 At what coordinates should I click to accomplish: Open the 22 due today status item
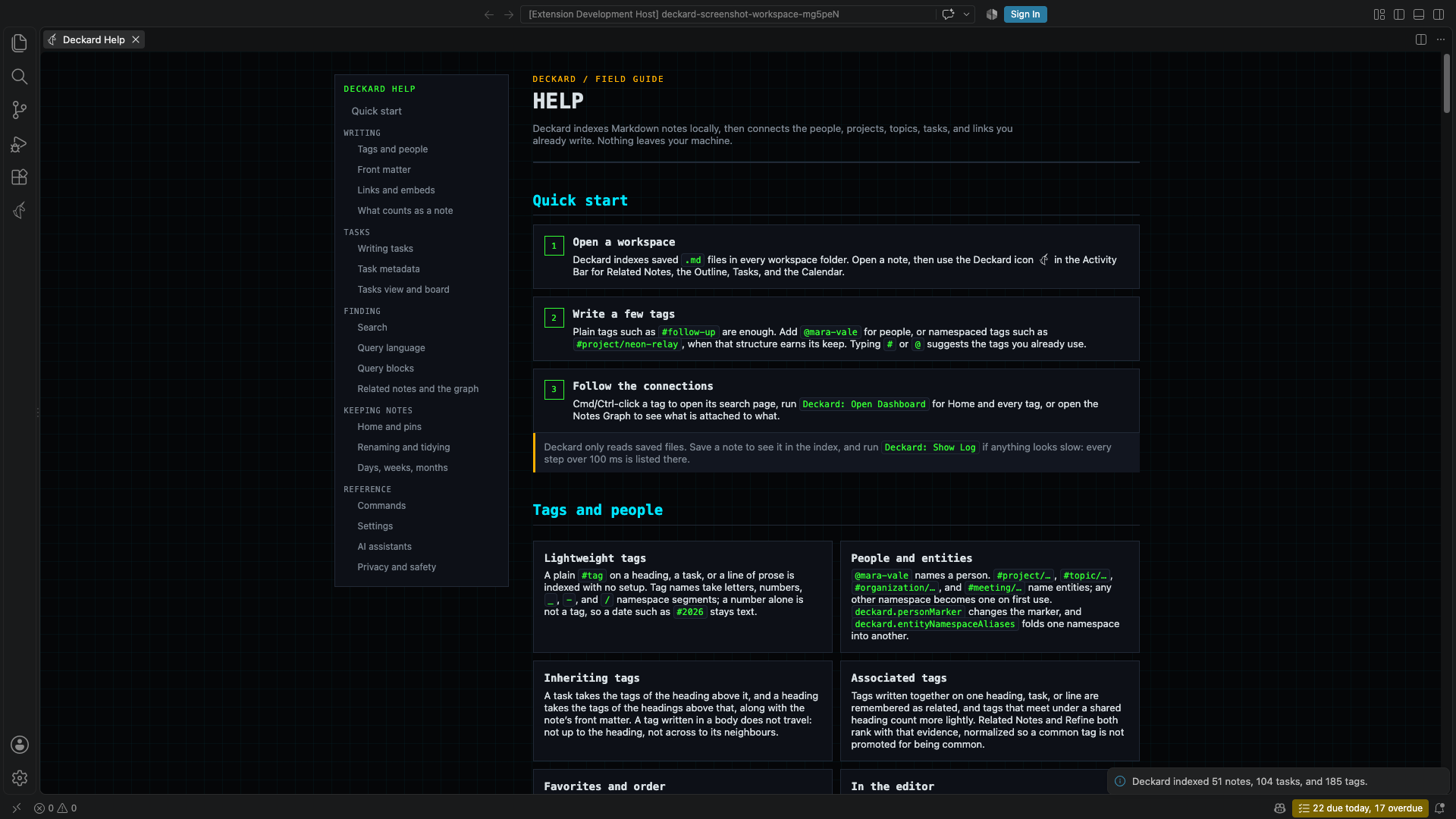tap(1360, 808)
